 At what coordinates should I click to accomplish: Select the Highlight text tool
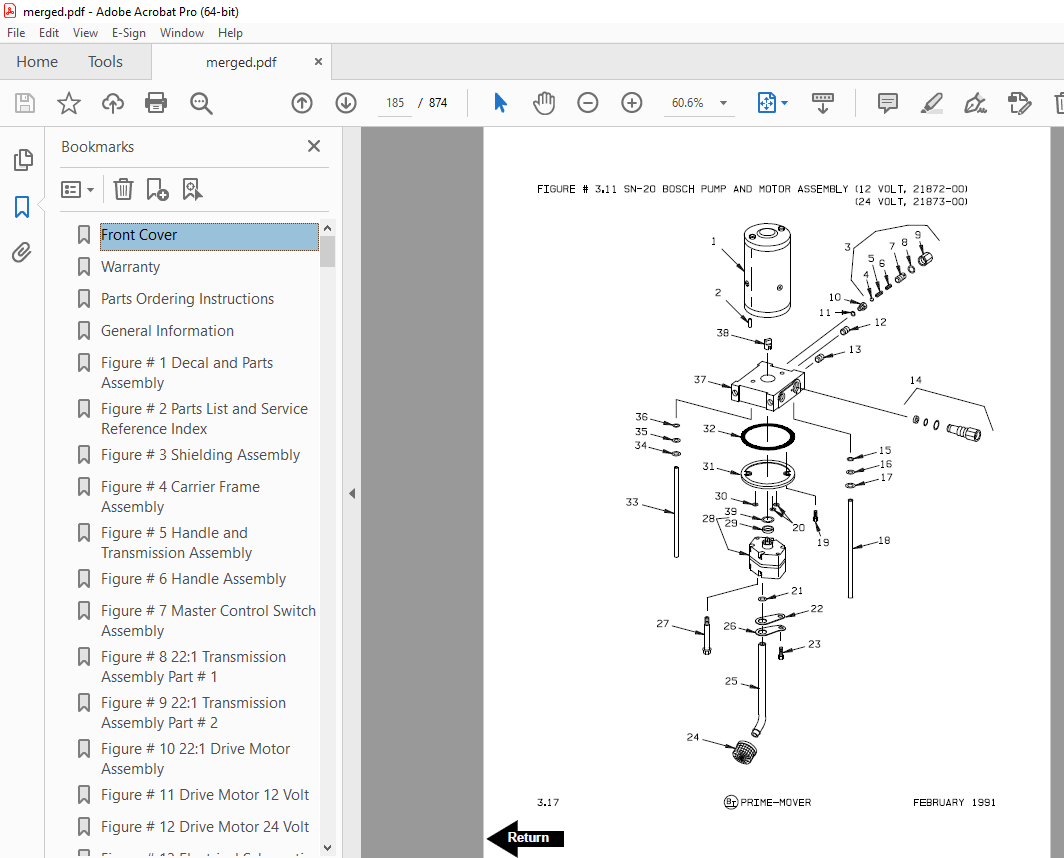tap(932, 103)
